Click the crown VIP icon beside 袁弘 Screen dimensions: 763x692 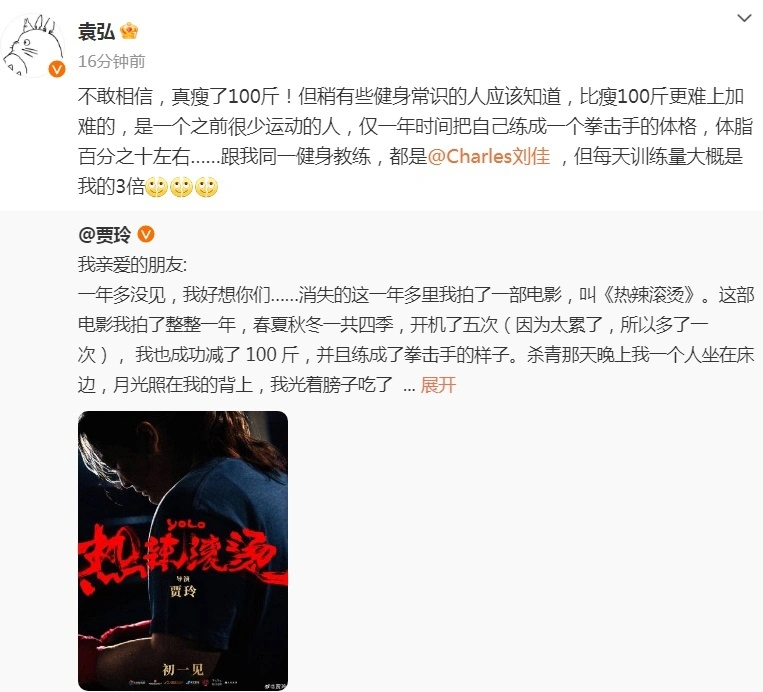tap(129, 32)
